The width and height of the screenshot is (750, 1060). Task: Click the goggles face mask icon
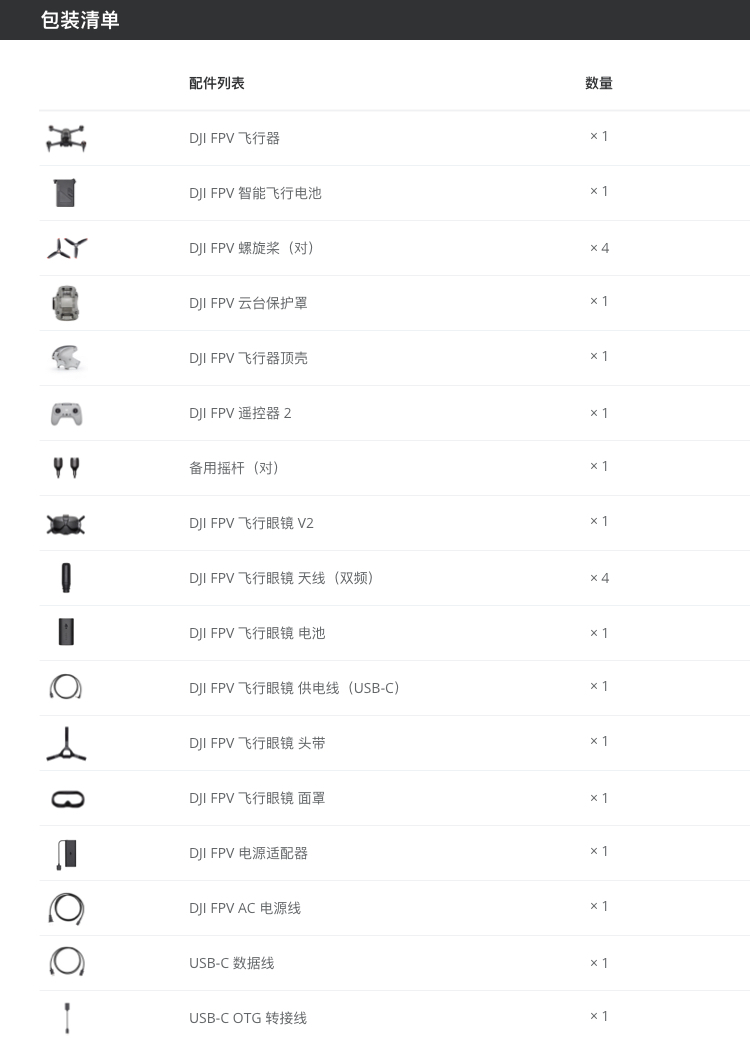coord(66,798)
